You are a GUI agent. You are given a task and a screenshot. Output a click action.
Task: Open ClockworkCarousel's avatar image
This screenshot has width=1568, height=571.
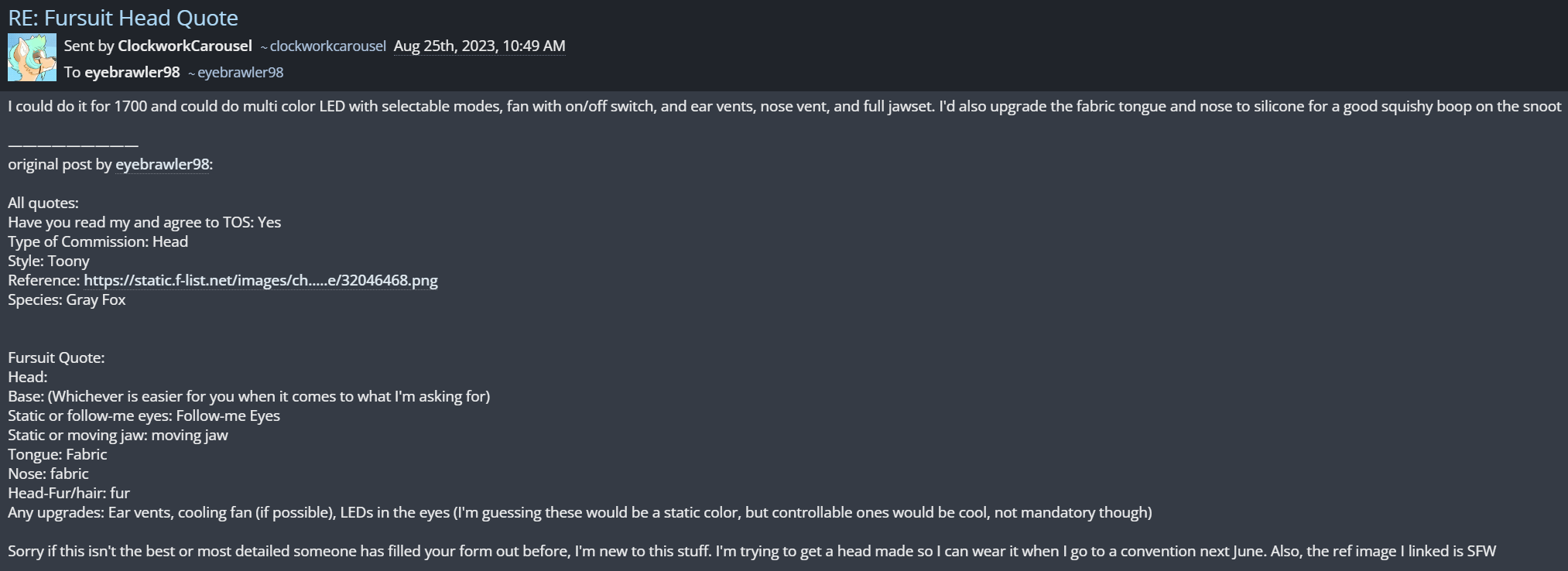(x=32, y=57)
